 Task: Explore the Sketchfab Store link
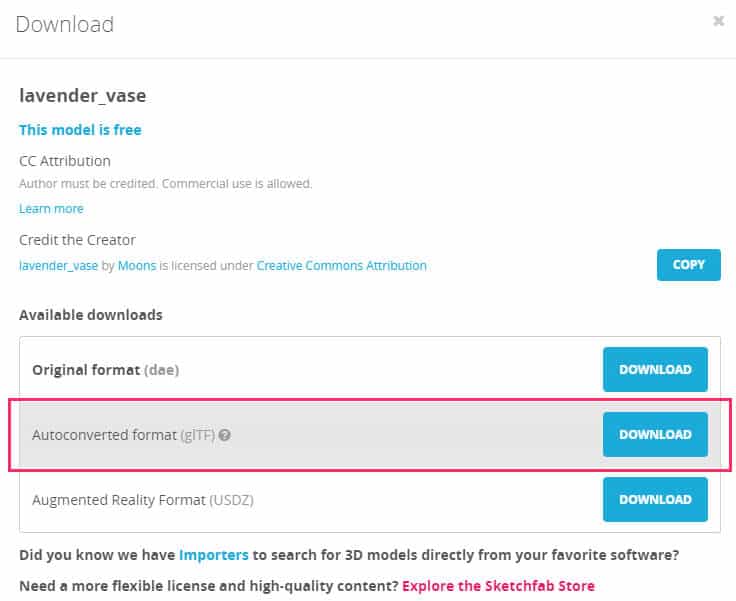click(x=498, y=585)
